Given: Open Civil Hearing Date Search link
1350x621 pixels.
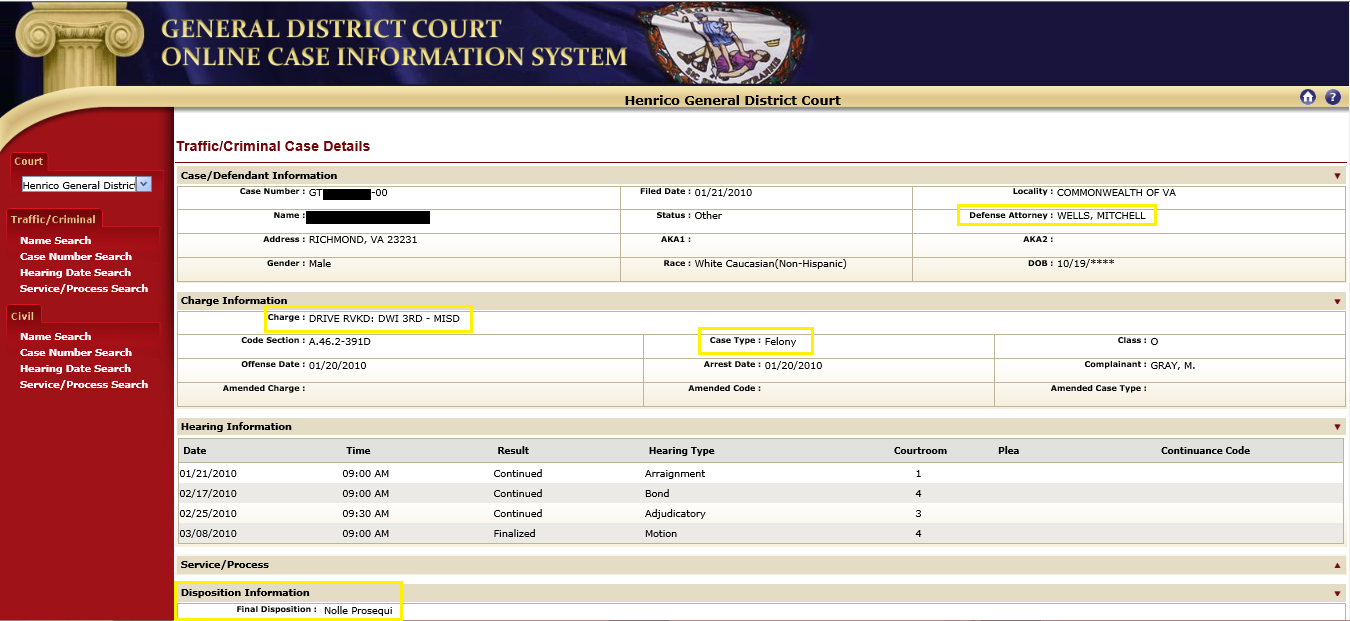Looking at the screenshot, I should (75, 368).
